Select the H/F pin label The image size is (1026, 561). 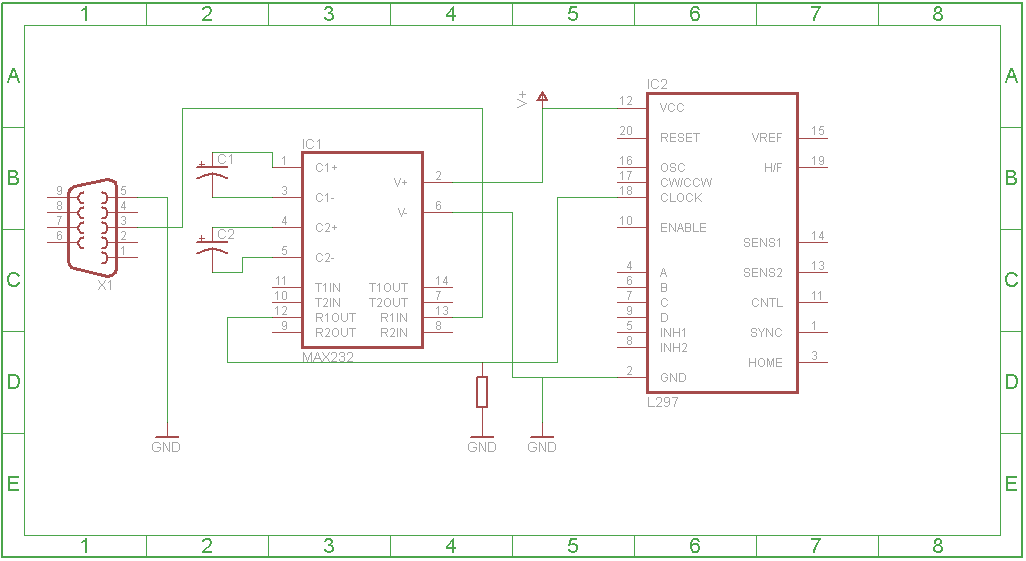click(x=773, y=168)
